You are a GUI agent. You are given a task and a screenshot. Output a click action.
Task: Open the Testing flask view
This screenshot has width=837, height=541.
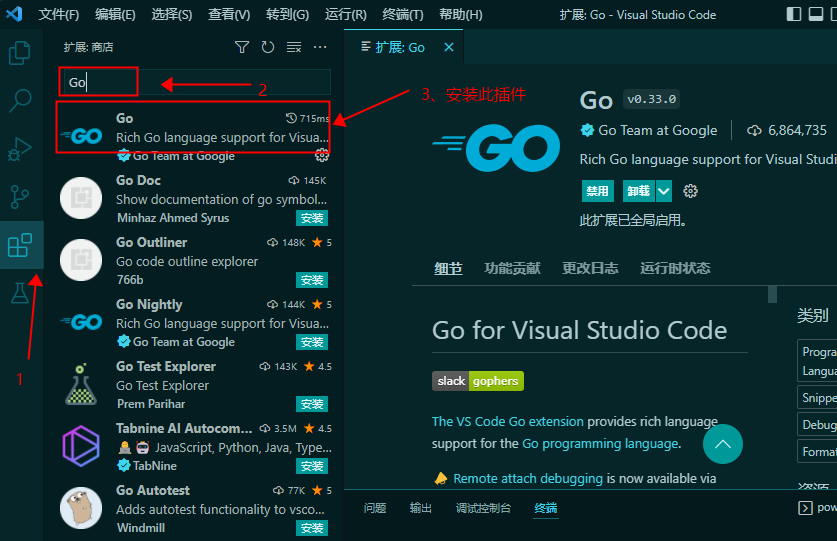[x=20, y=293]
